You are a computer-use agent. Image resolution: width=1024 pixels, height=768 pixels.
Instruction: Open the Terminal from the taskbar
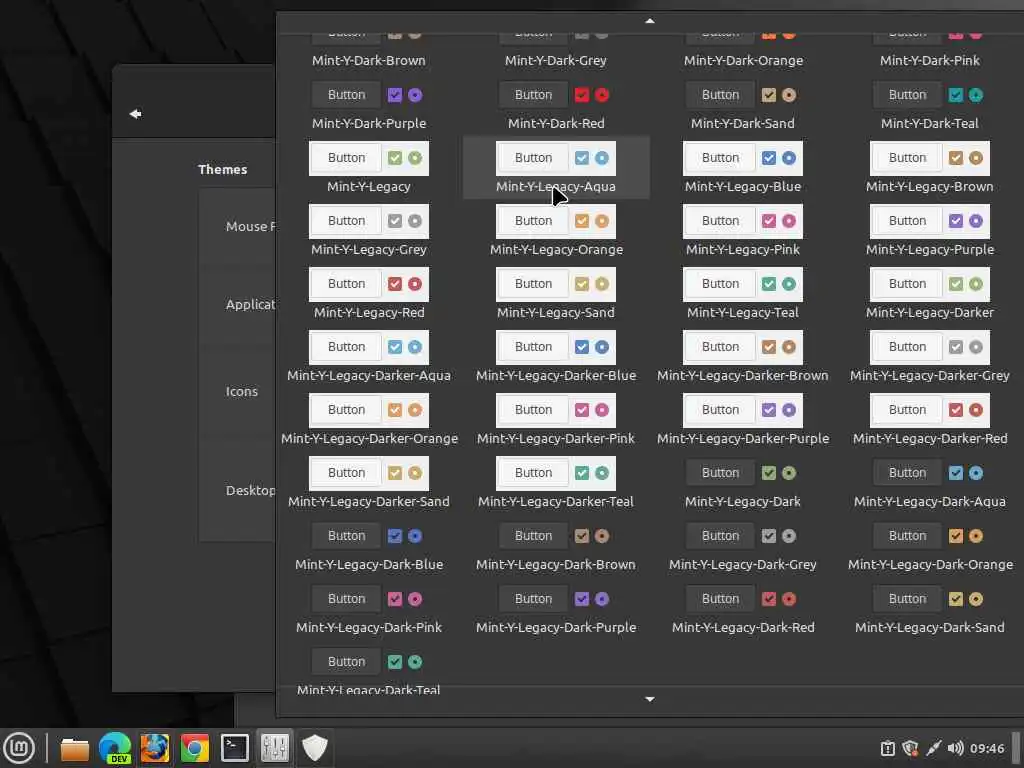(x=234, y=748)
